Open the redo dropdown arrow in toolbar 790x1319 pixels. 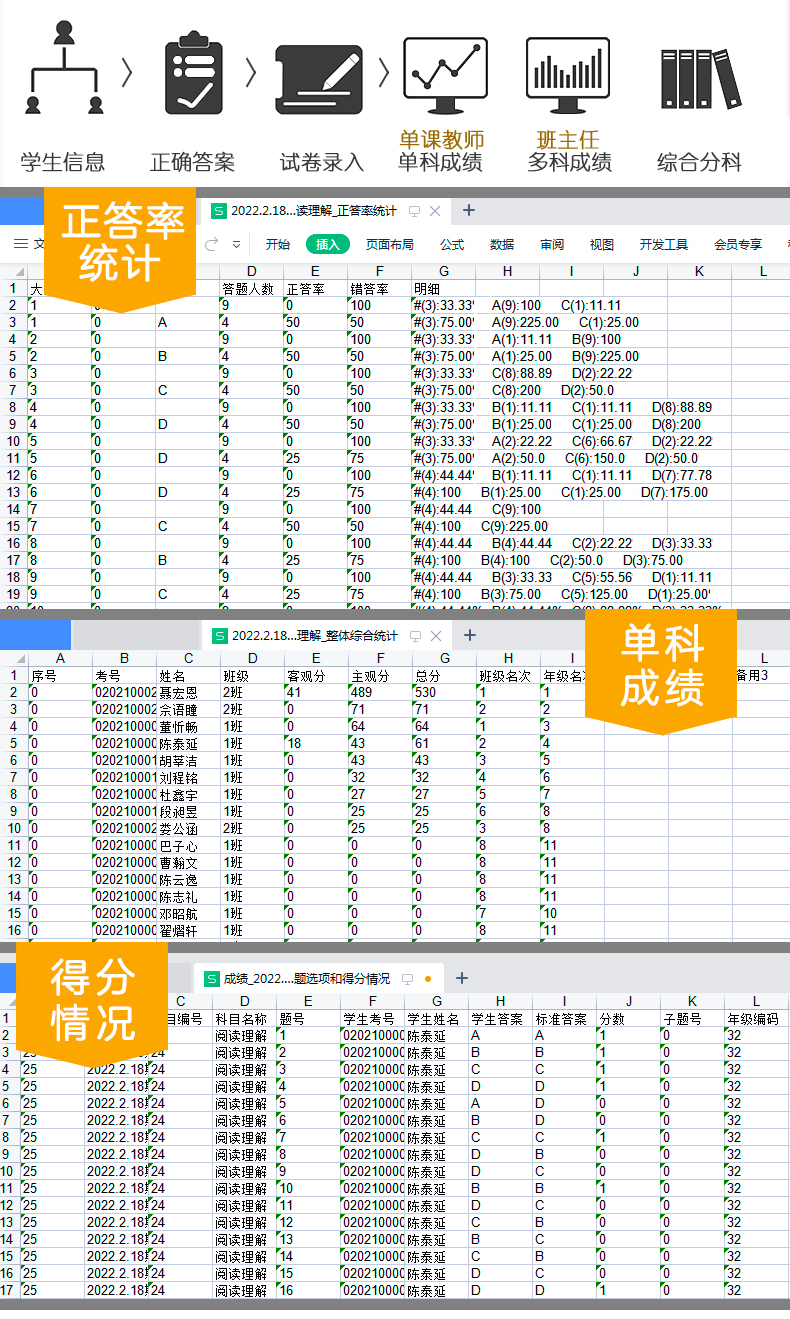[237, 244]
